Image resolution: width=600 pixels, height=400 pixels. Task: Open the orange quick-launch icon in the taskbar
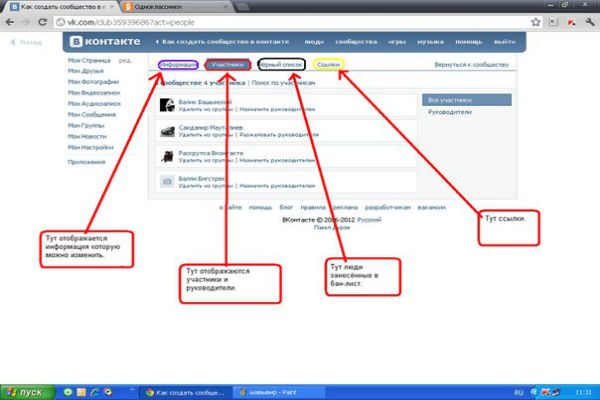pyautogui.click(x=81, y=392)
